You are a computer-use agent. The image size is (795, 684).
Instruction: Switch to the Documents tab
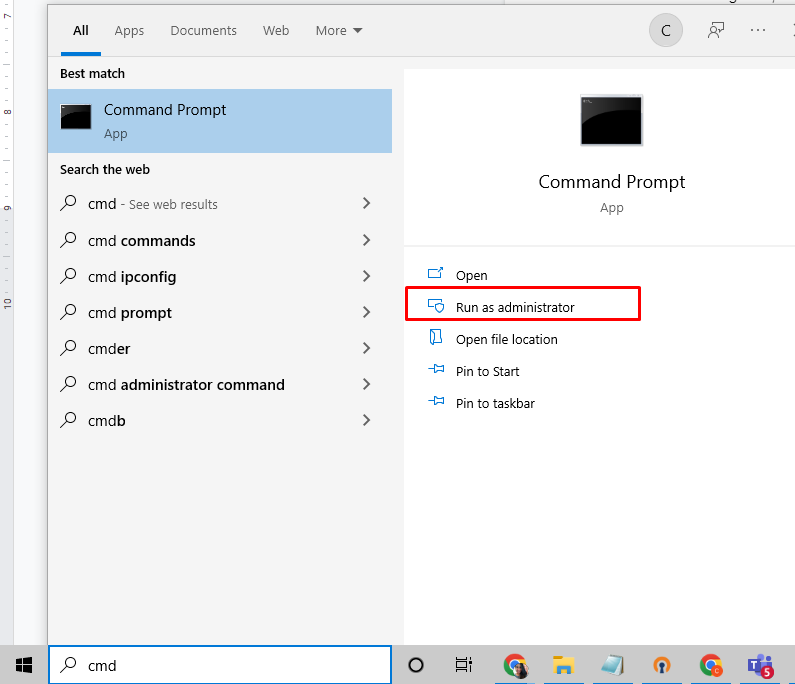pos(203,30)
